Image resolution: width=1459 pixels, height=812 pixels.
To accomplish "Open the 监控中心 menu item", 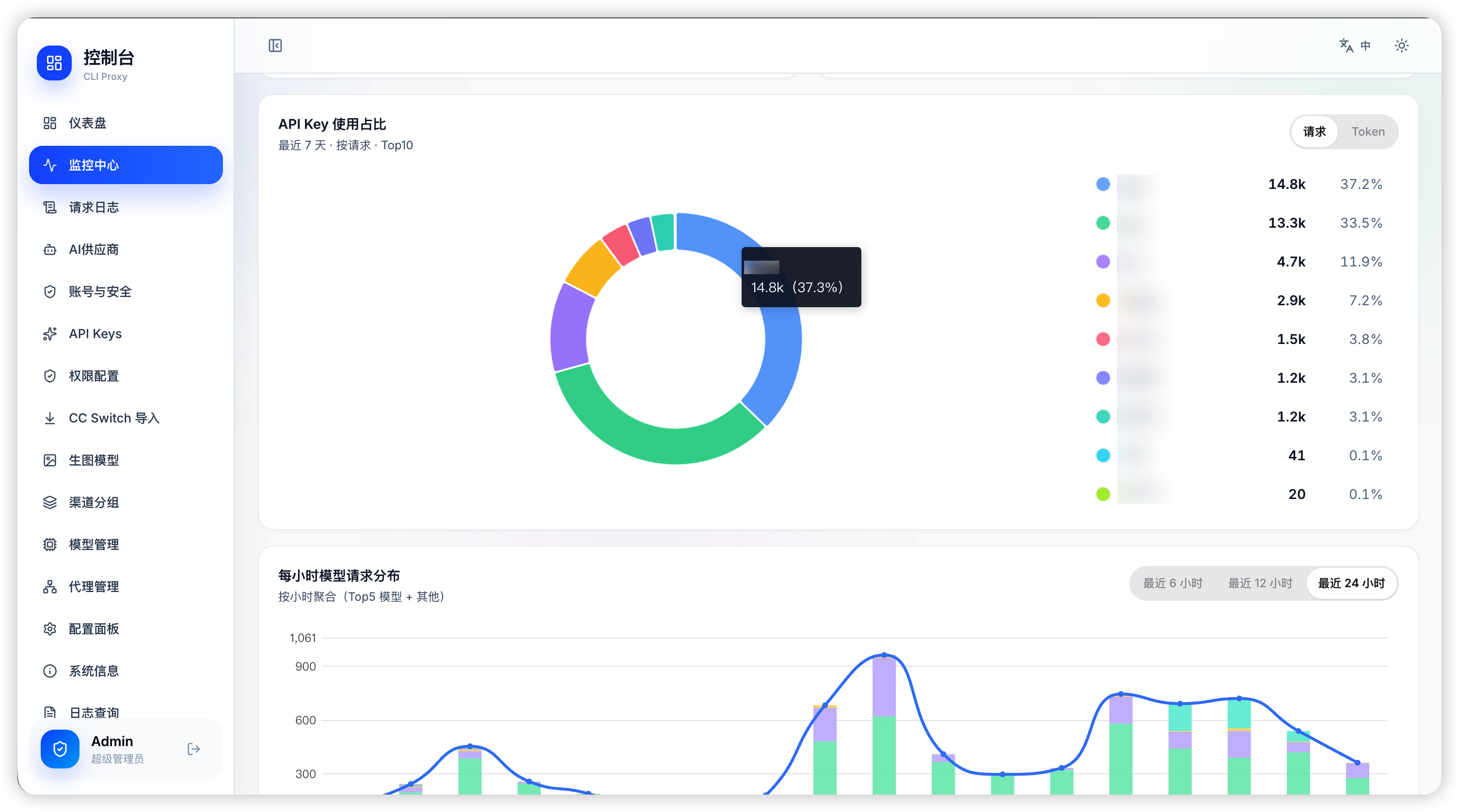I will [126, 165].
